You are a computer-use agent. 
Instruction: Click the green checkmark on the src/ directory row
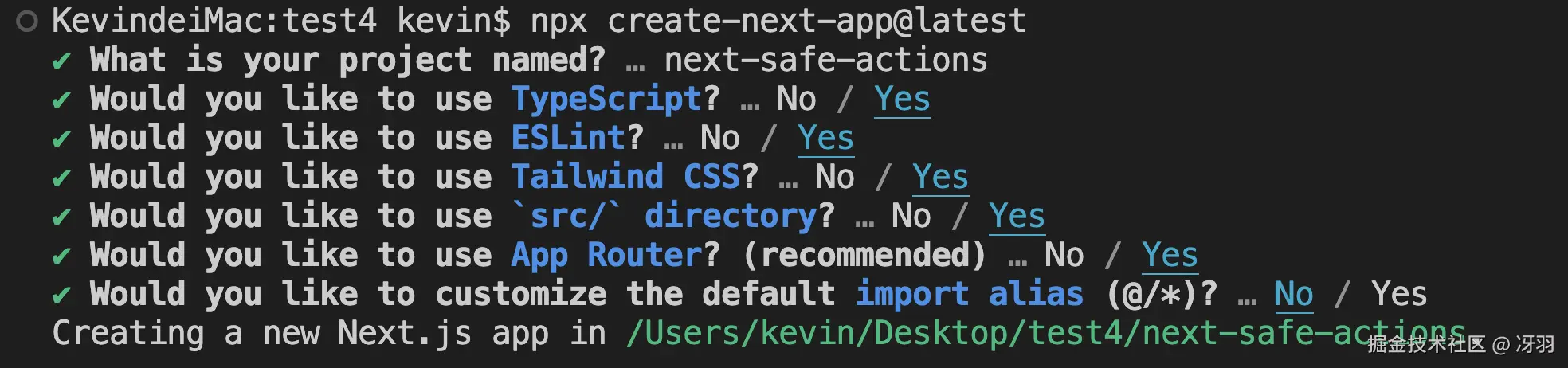coord(61,217)
